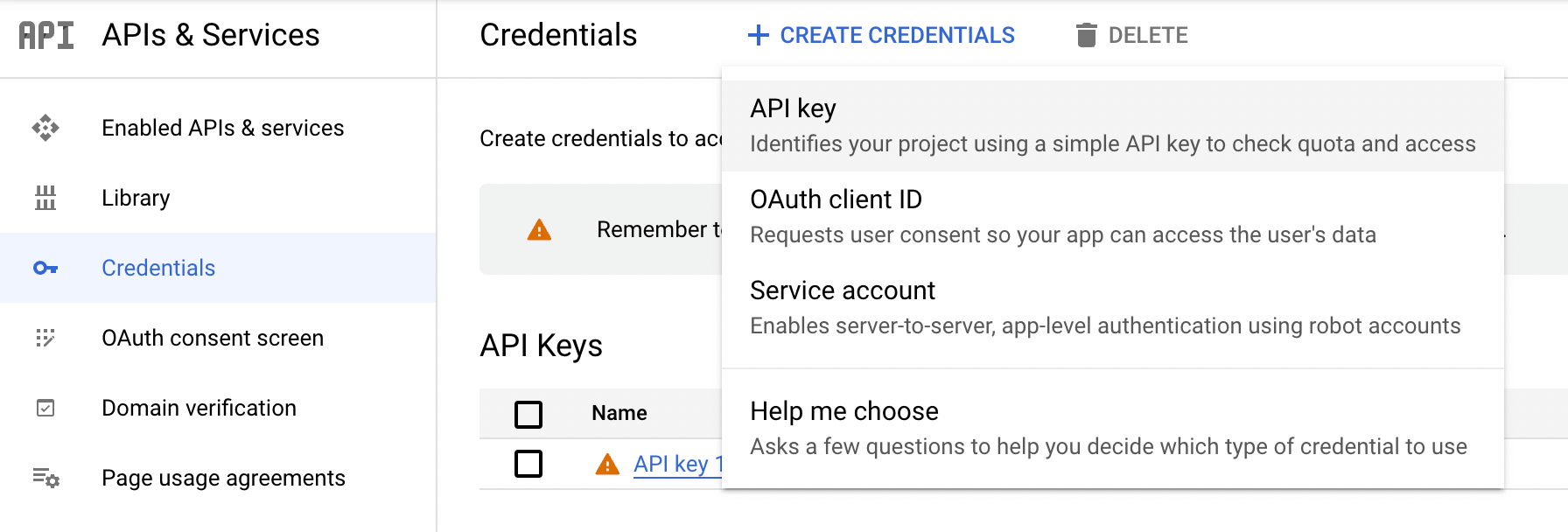Check the box for API key 1 row
1568x532 pixels.
click(x=528, y=463)
